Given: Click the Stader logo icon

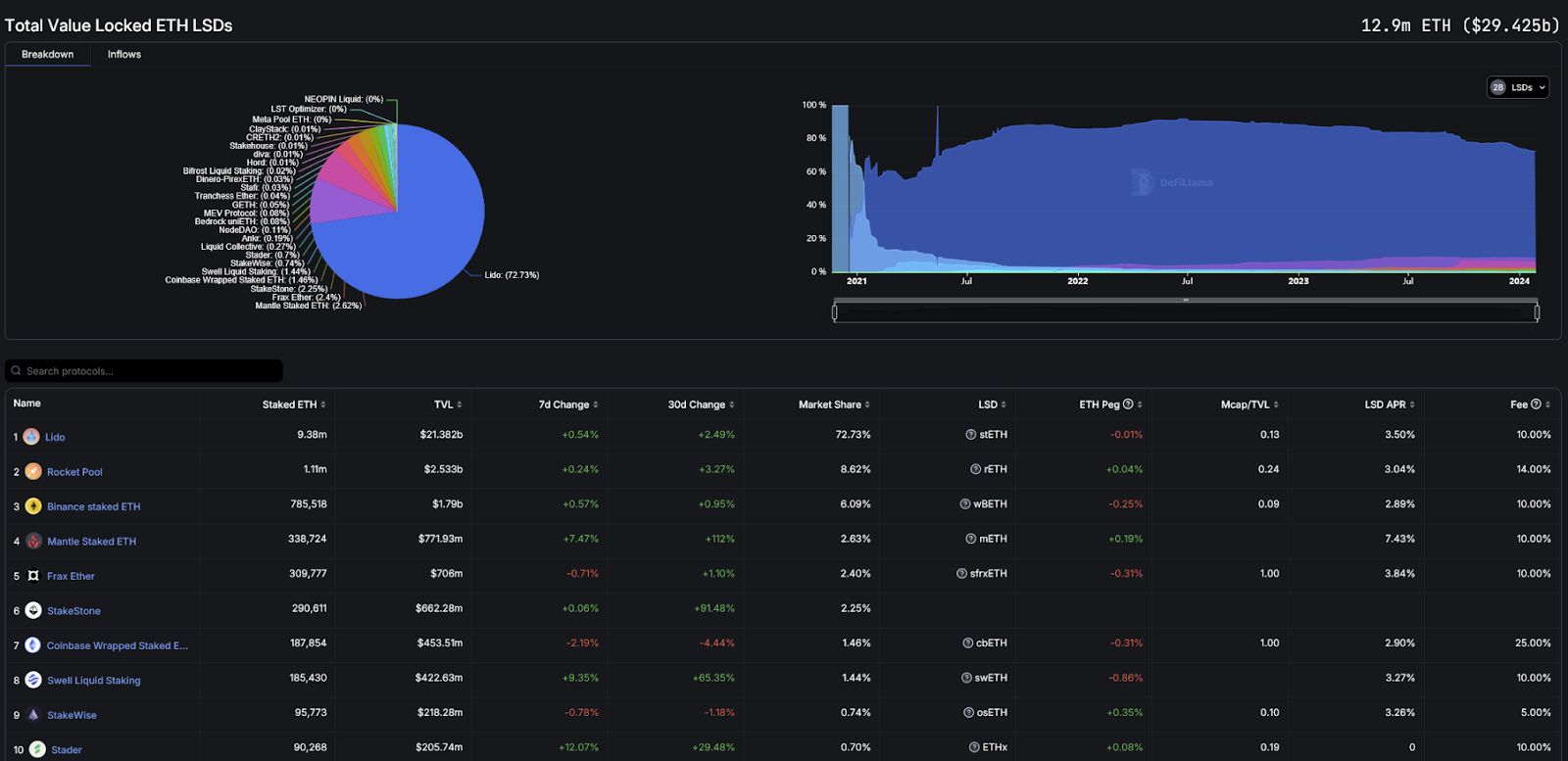Looking at the screenshot, I should coord(37,749).
